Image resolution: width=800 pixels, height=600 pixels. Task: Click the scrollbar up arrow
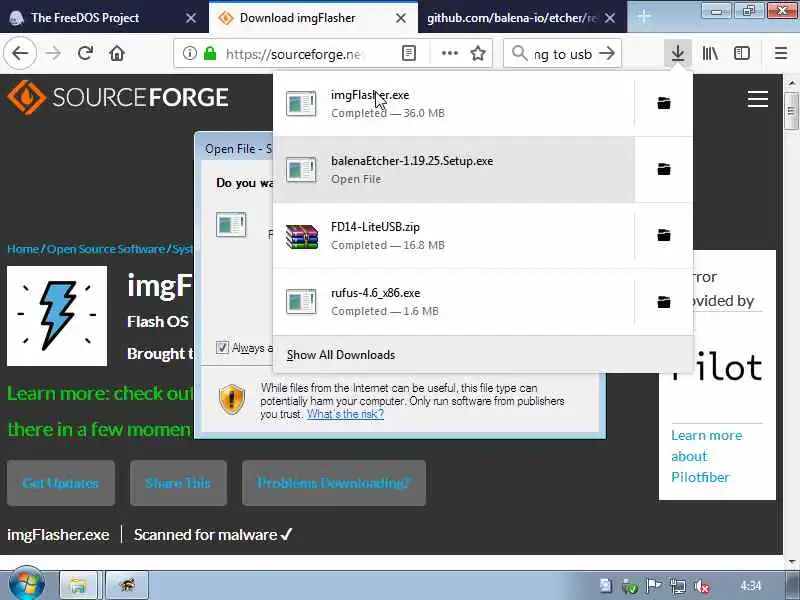coord(791,82)
